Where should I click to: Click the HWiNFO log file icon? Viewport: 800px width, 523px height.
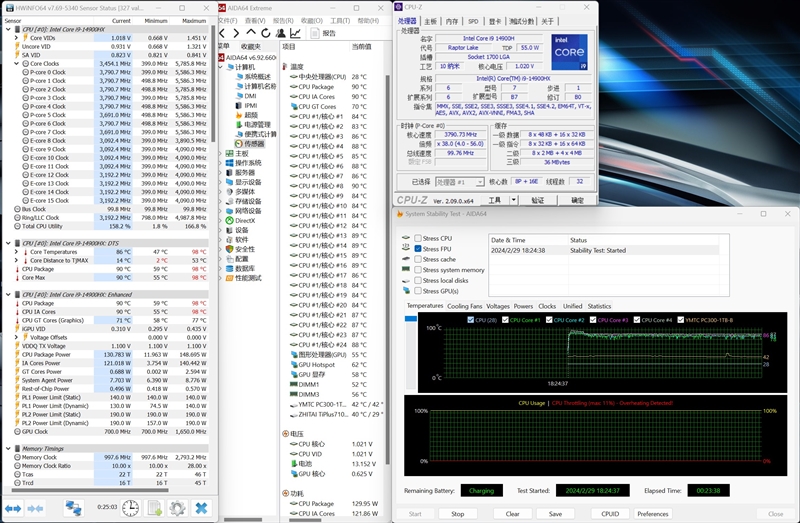(154, 508)
